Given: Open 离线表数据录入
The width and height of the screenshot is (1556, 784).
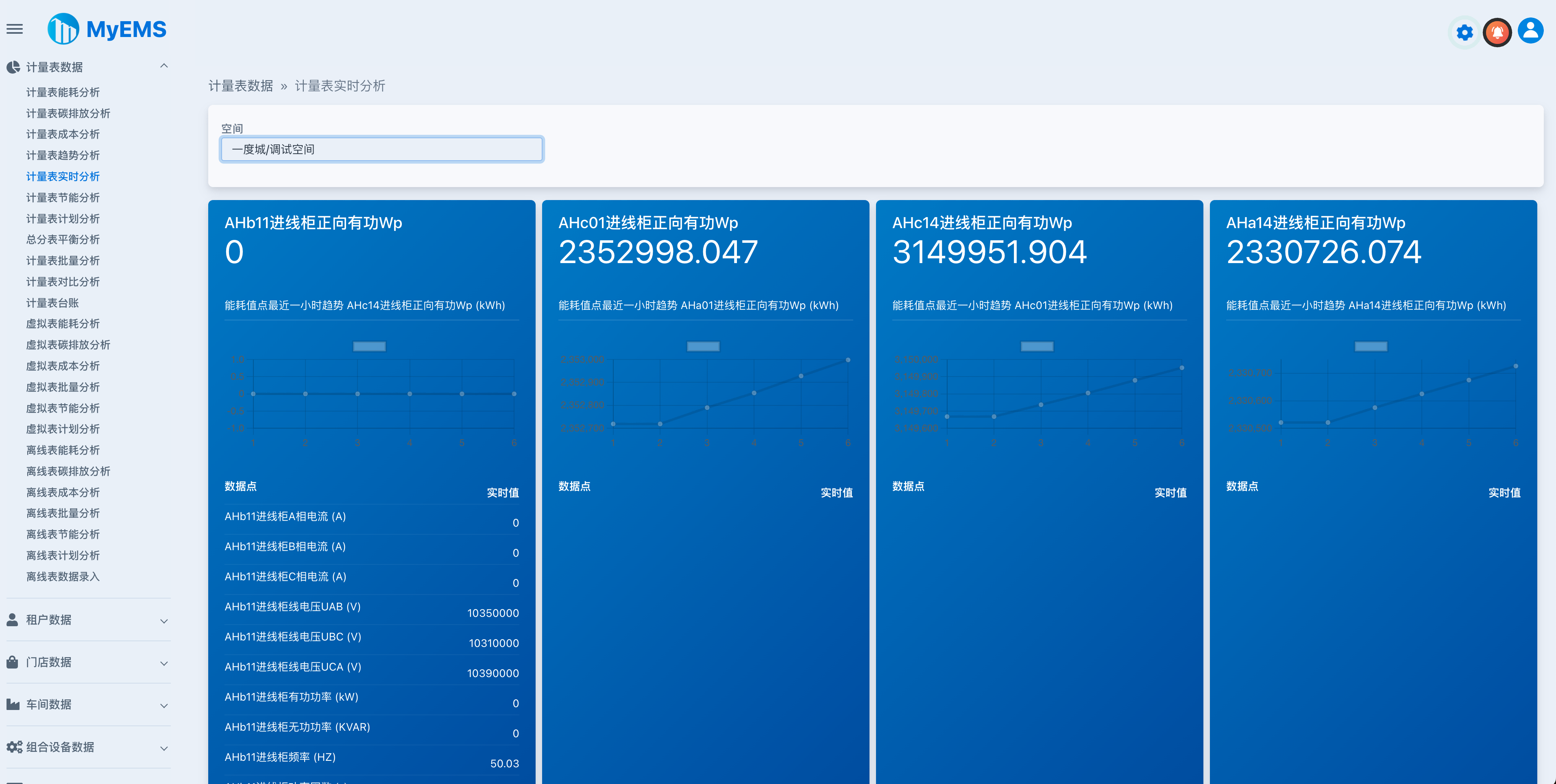Looking at the screenshot, I should (x=63, y=577).
